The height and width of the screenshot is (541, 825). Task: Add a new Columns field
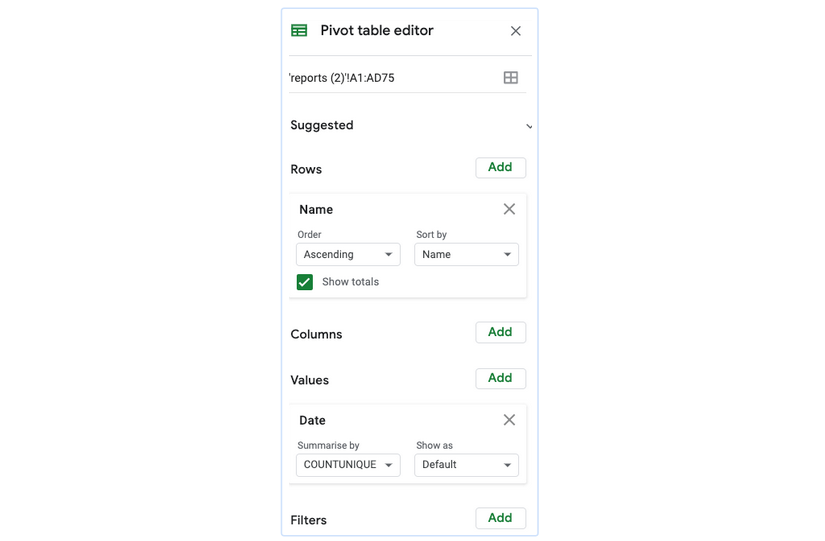[500, 333]
